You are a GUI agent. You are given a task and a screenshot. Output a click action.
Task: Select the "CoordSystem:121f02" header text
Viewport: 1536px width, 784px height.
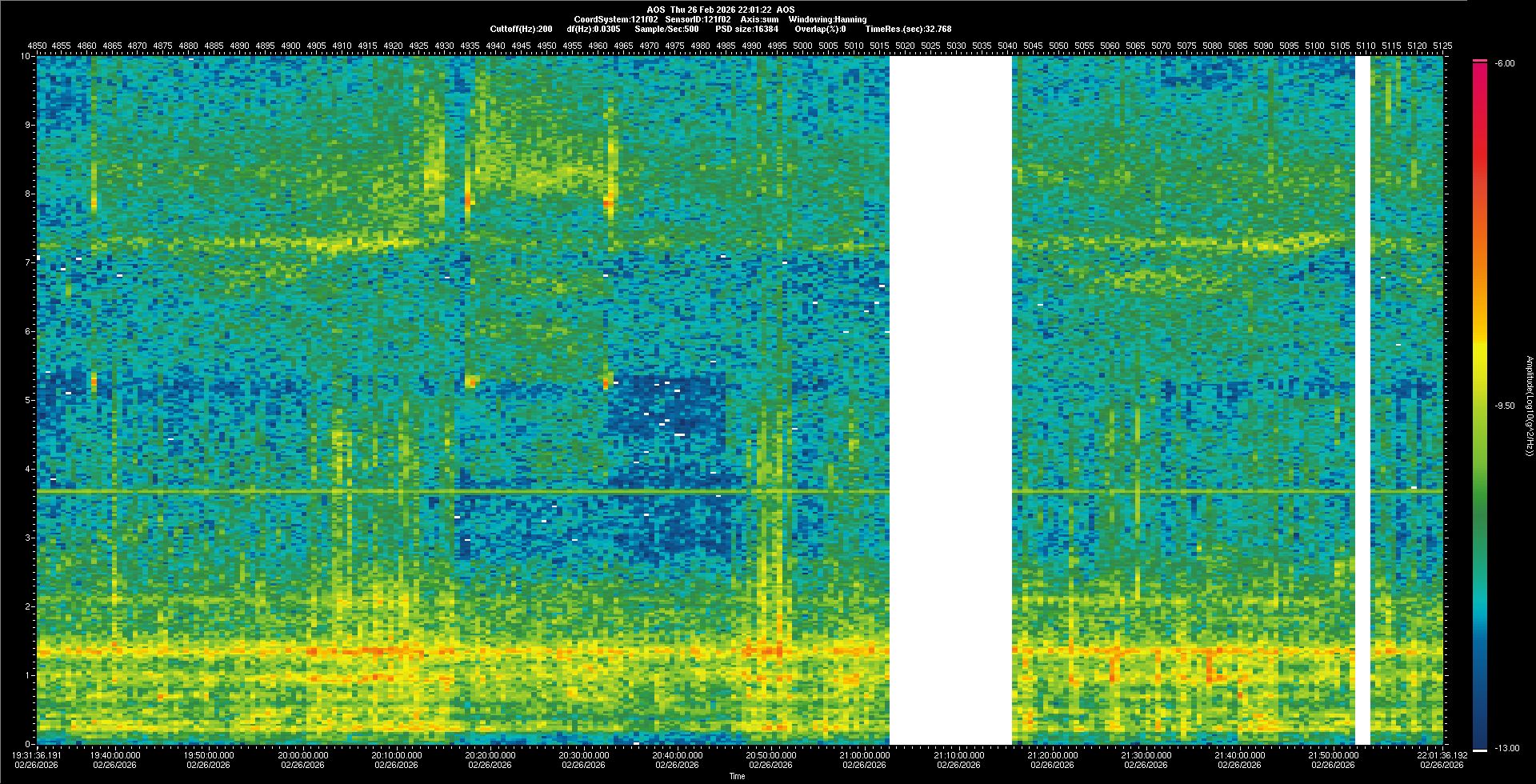[x=616, y=19]
